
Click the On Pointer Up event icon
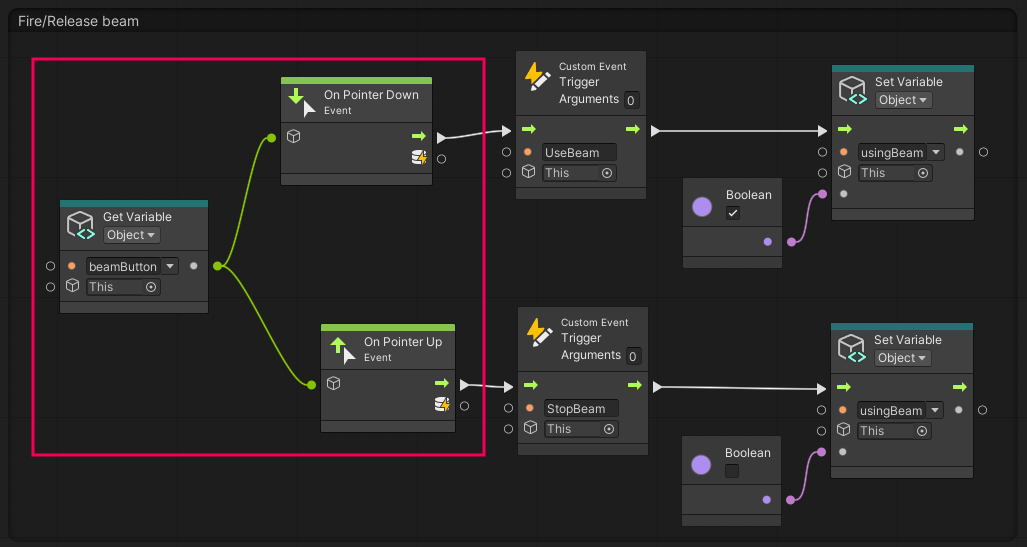[x=343, y=349]
